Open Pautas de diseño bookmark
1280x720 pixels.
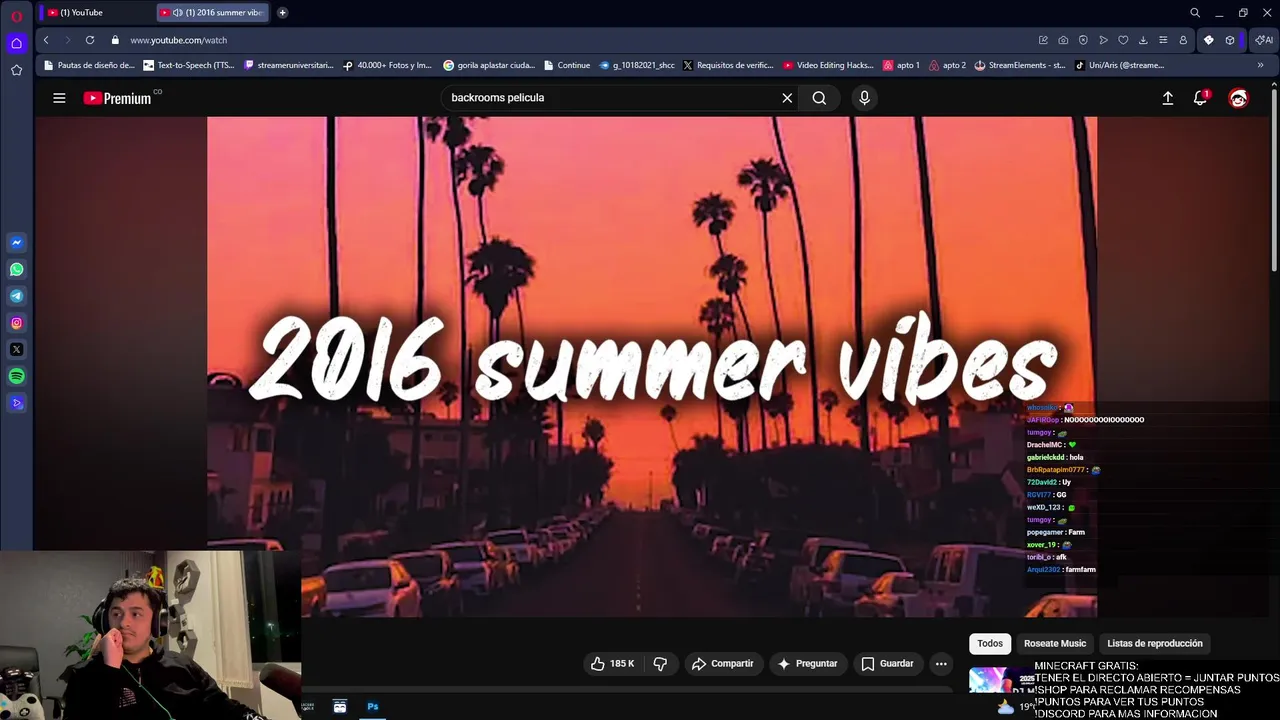(88, 65)
